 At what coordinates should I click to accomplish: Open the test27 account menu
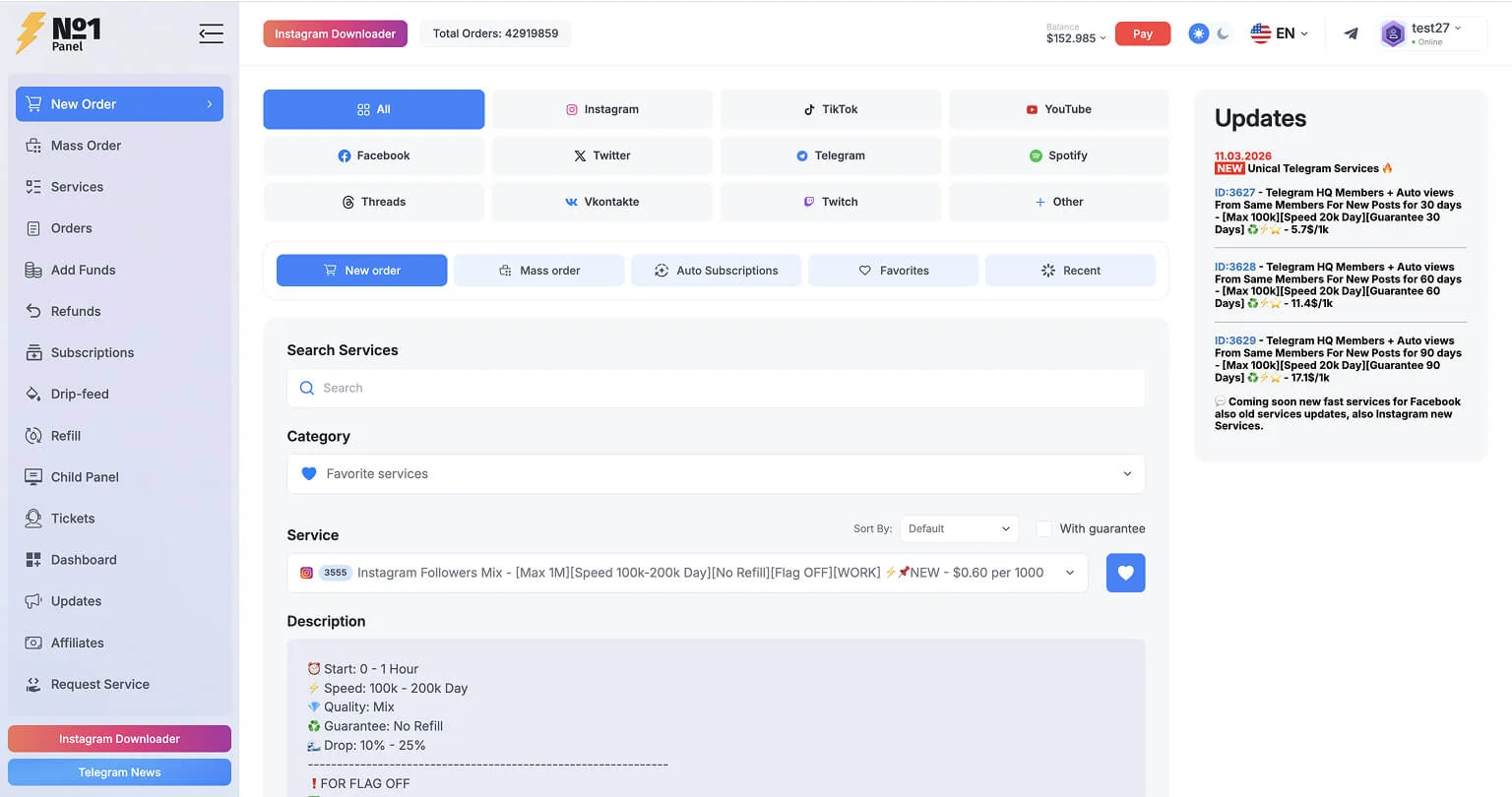click(x=1433, y=33)
